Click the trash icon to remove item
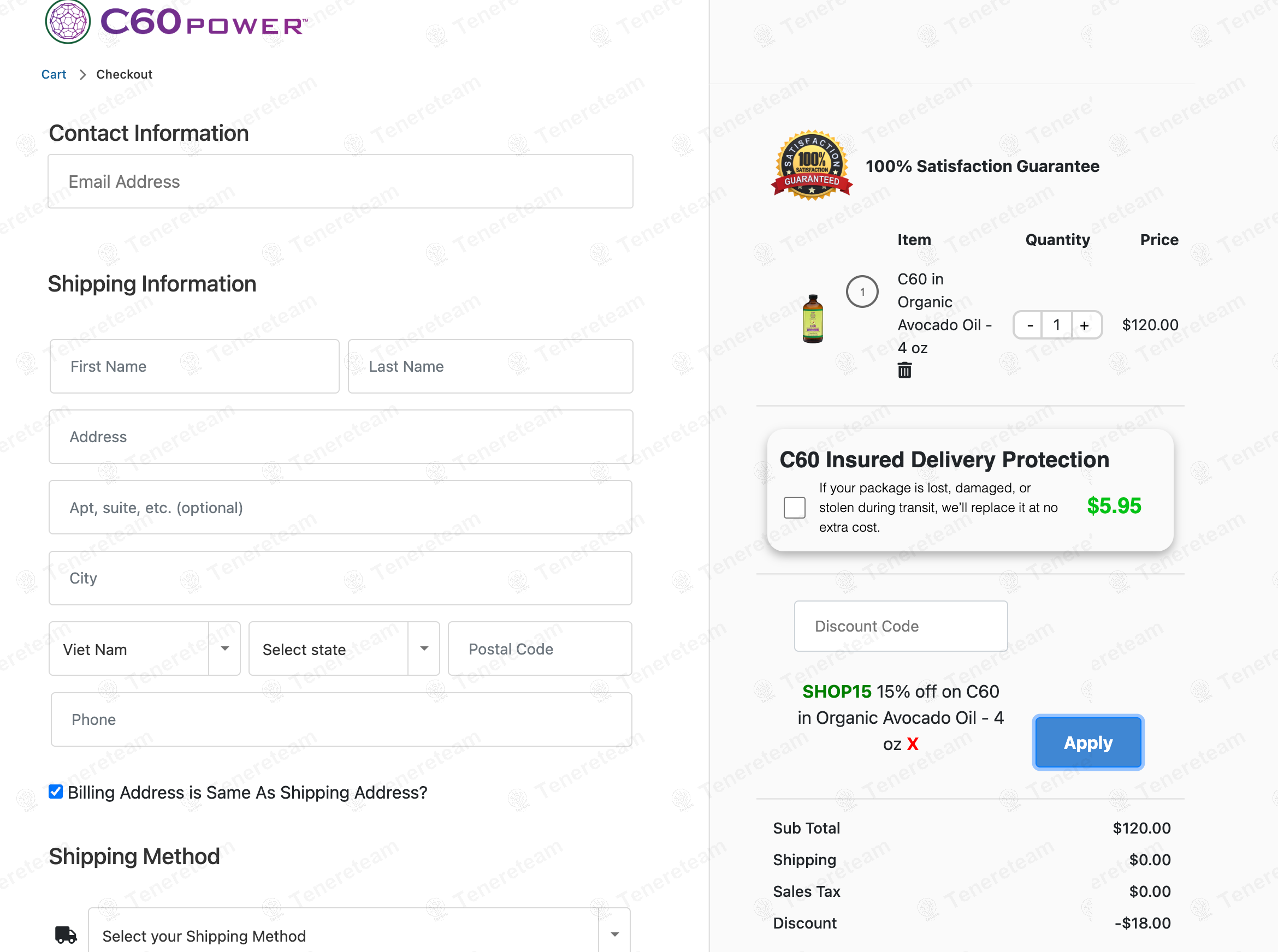Screen dimensions: 1278x952 904,370
